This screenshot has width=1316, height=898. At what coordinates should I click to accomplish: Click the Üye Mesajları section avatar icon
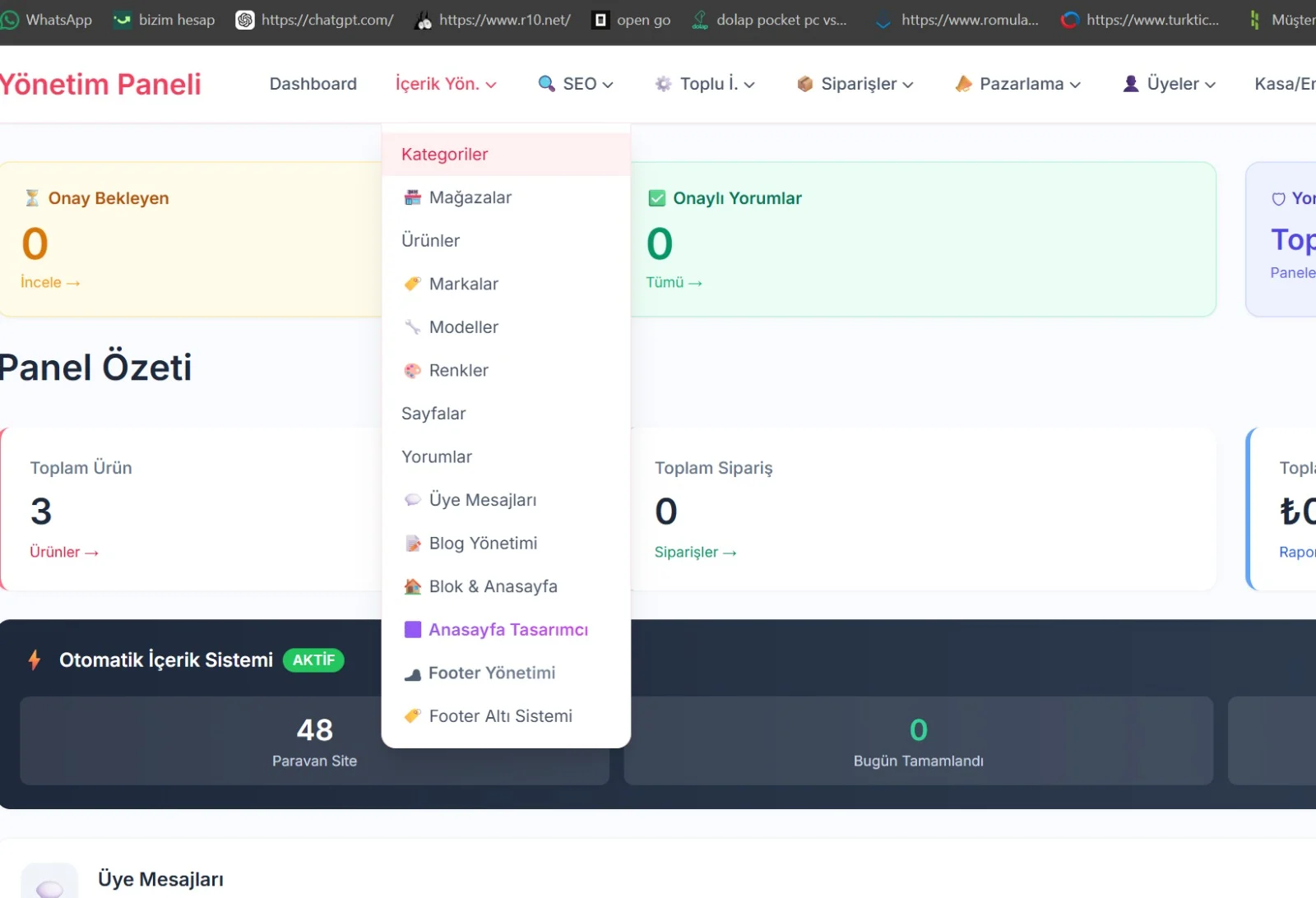(x=49, y=882)
